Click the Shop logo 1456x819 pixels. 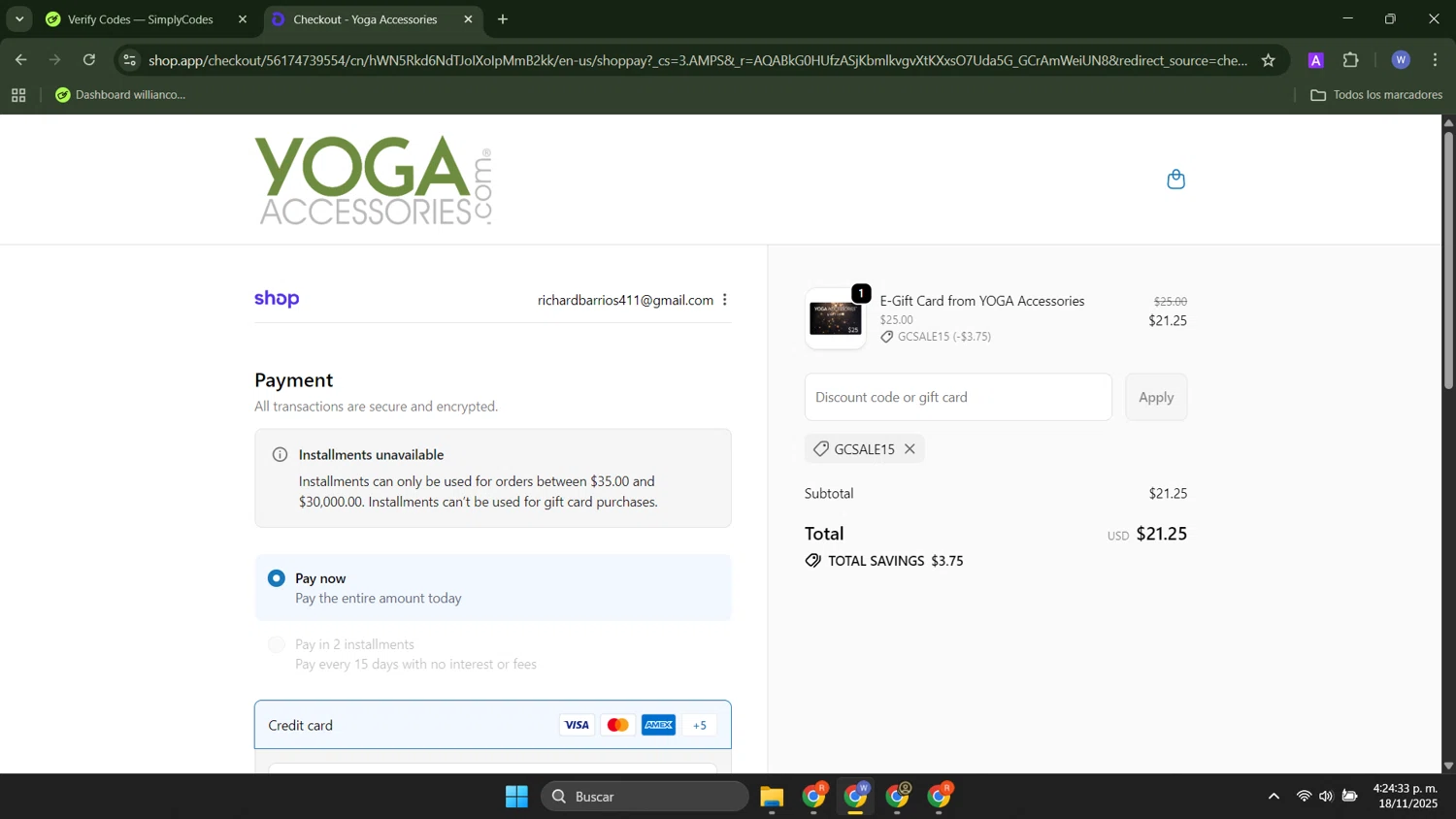coord(277,299)
